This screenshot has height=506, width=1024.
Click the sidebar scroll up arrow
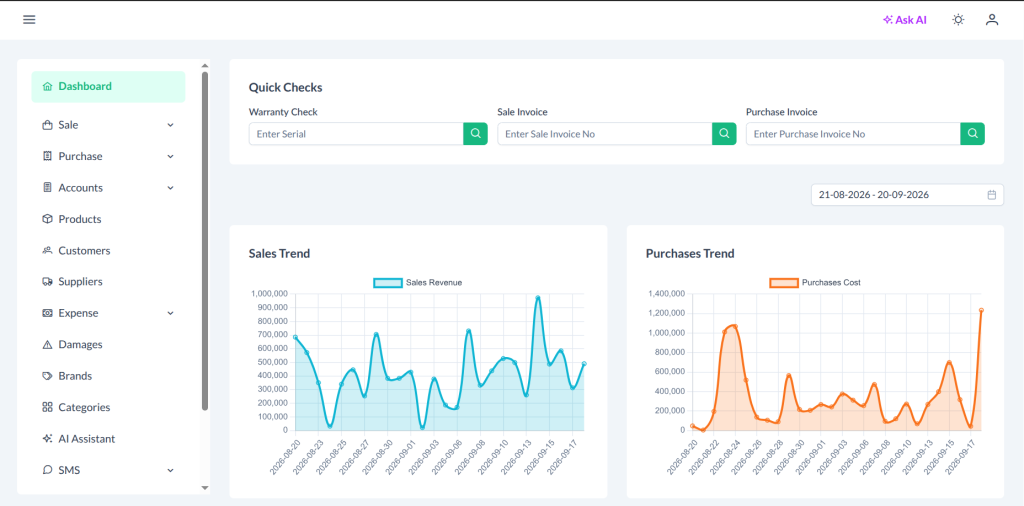click(x=204, y=65)
